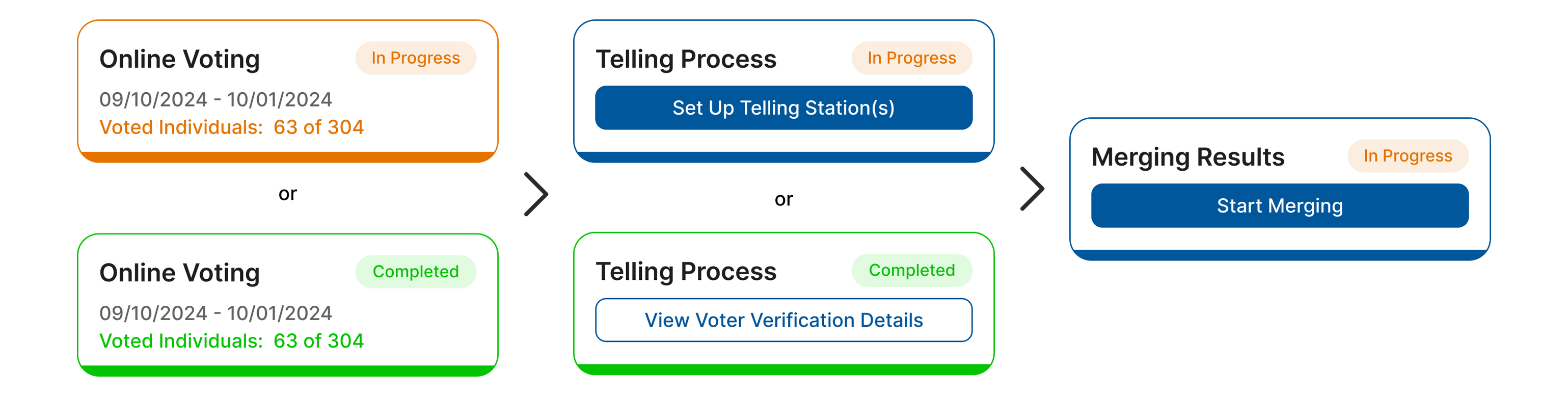Click the Completed badge on Online Voting card

pyautogui.click(x=415, y=272)
